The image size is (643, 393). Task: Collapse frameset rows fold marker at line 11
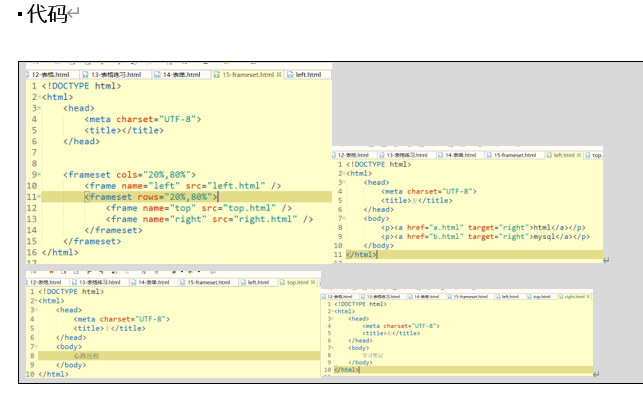[x=39, y=196]
